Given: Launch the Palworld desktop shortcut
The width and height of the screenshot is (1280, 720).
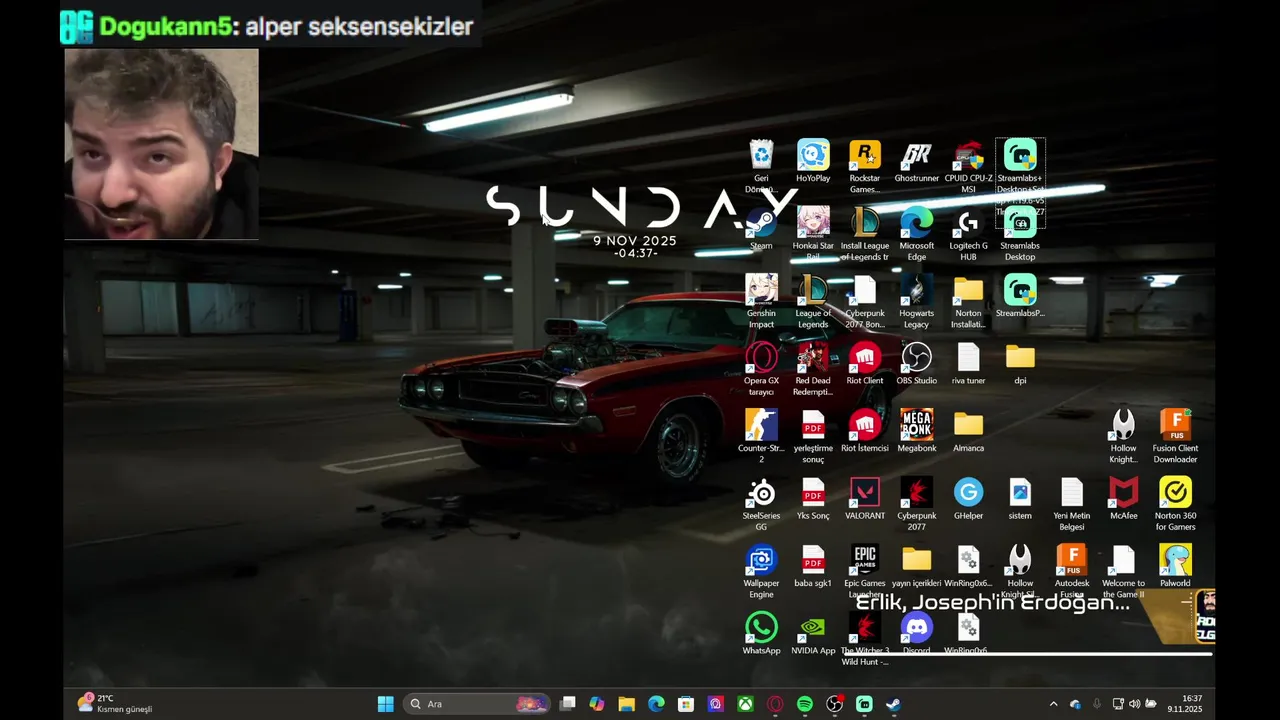Looking at the screenshot, I should tap(1175, 567).
